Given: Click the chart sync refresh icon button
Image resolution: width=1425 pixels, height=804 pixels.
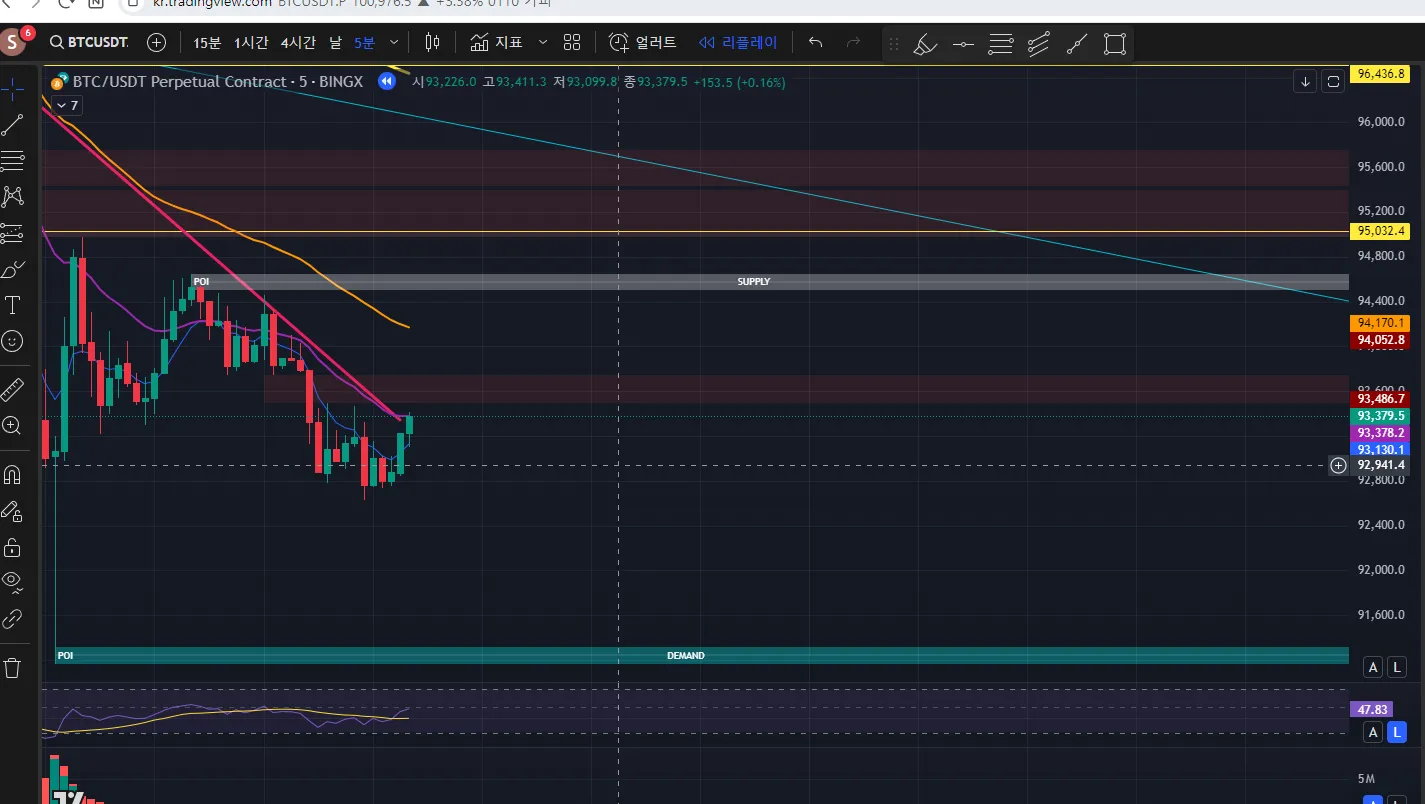Looking at the screenshot, I should [x=1333, y=82].
